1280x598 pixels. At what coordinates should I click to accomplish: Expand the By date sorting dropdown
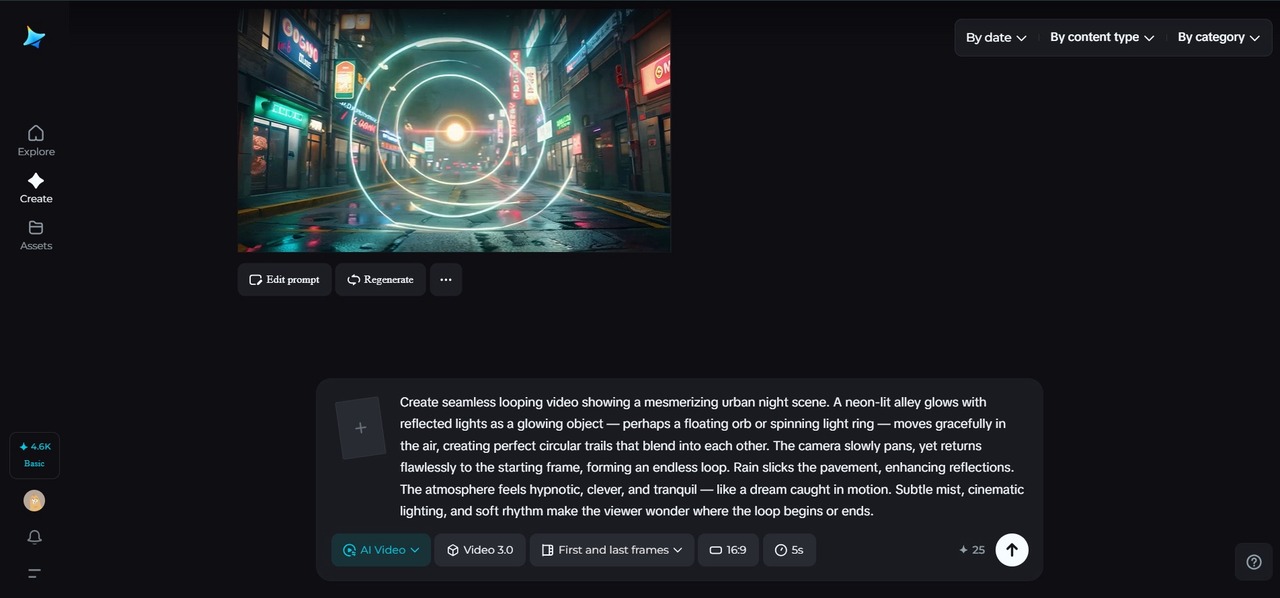click(x=994, y=37)
